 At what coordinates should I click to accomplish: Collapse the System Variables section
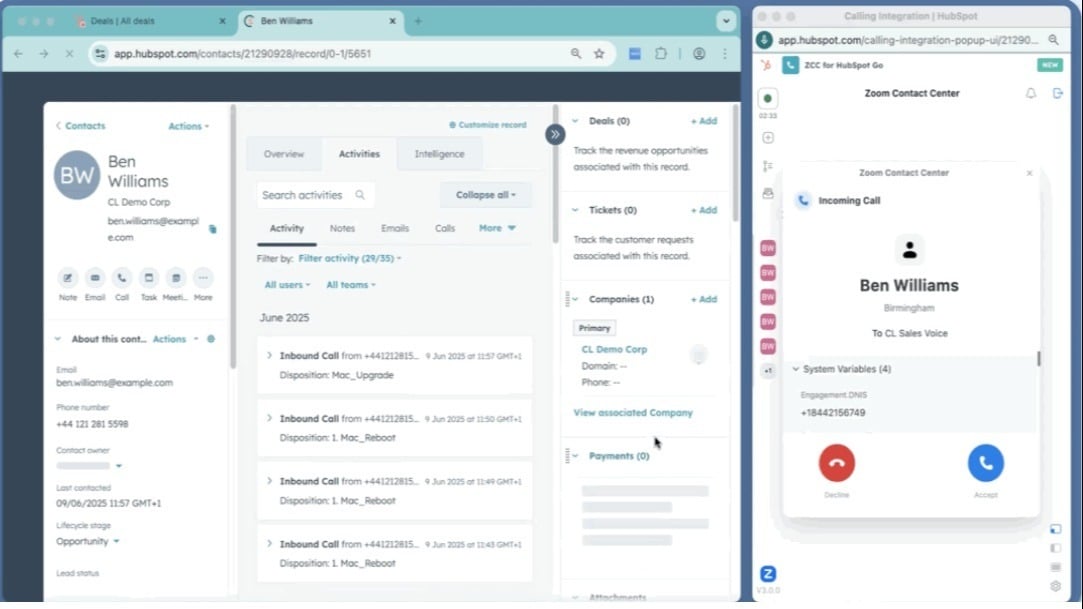tap(796, 369)
